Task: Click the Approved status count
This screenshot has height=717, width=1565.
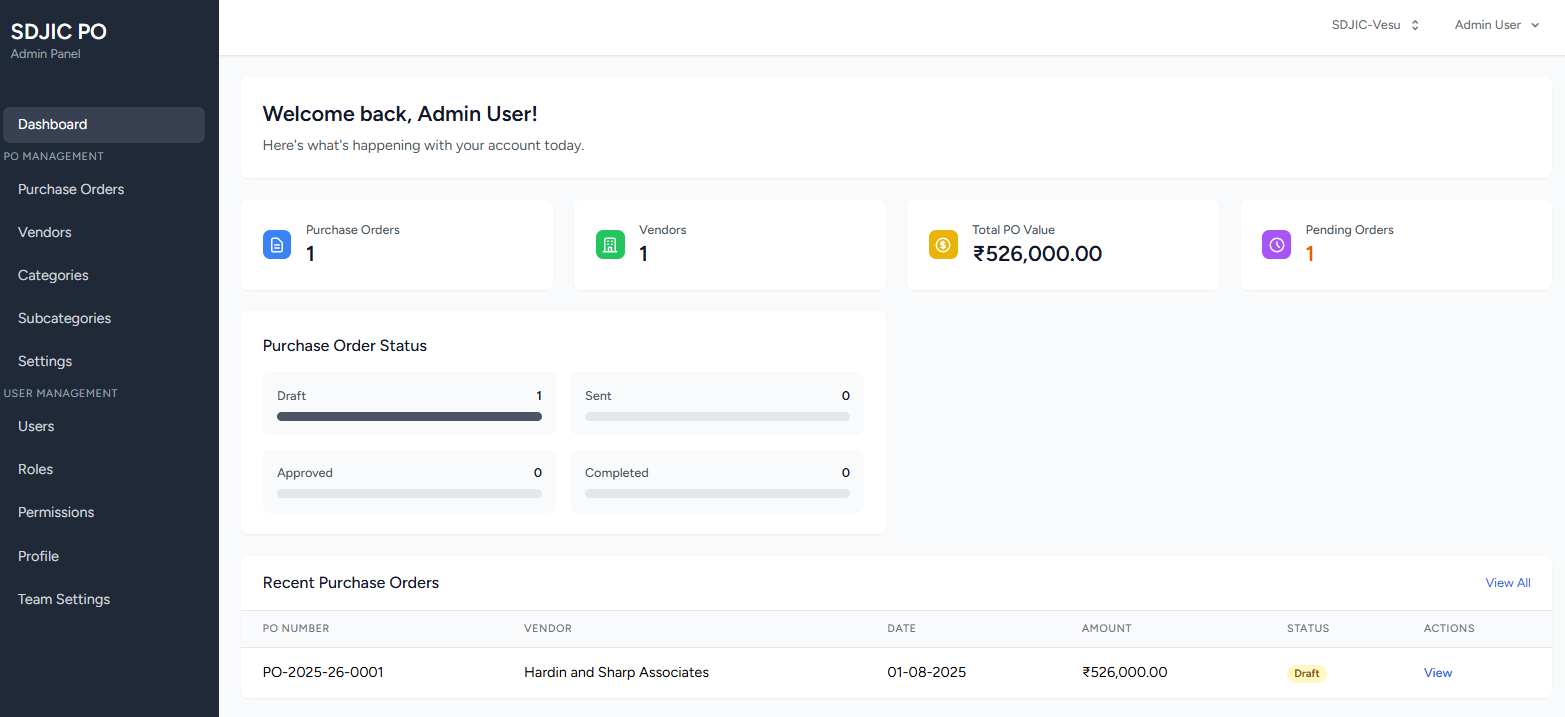Action: click(x=537, y=472)
